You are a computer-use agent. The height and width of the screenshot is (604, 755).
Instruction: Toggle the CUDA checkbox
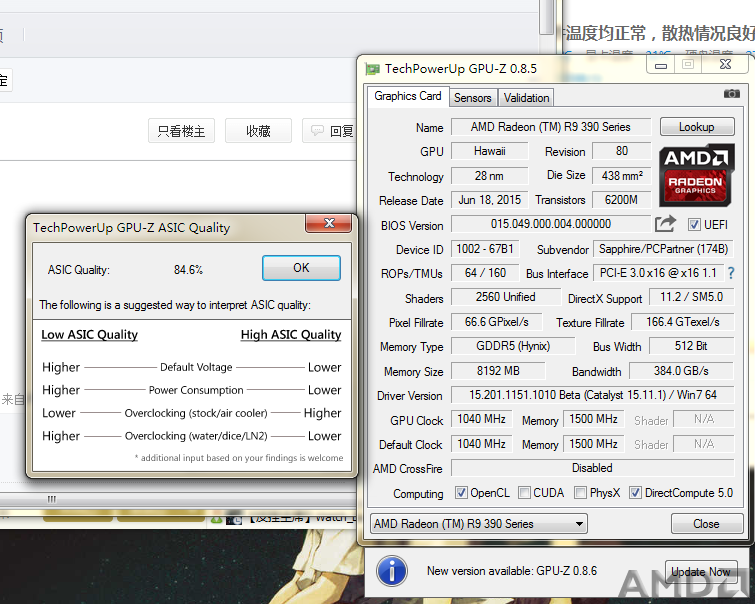pyautogui.click(x=524, y=493)
